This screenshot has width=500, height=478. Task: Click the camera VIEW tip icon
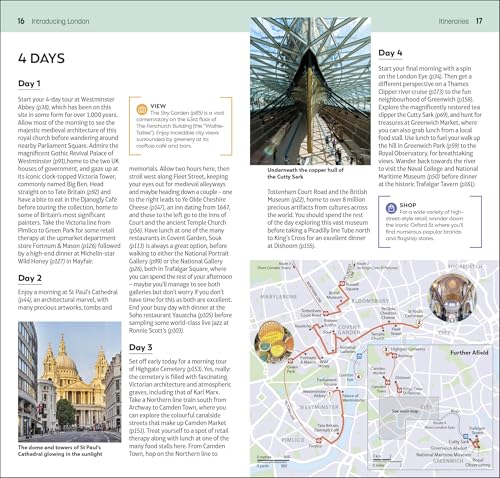tap(142, 109)
